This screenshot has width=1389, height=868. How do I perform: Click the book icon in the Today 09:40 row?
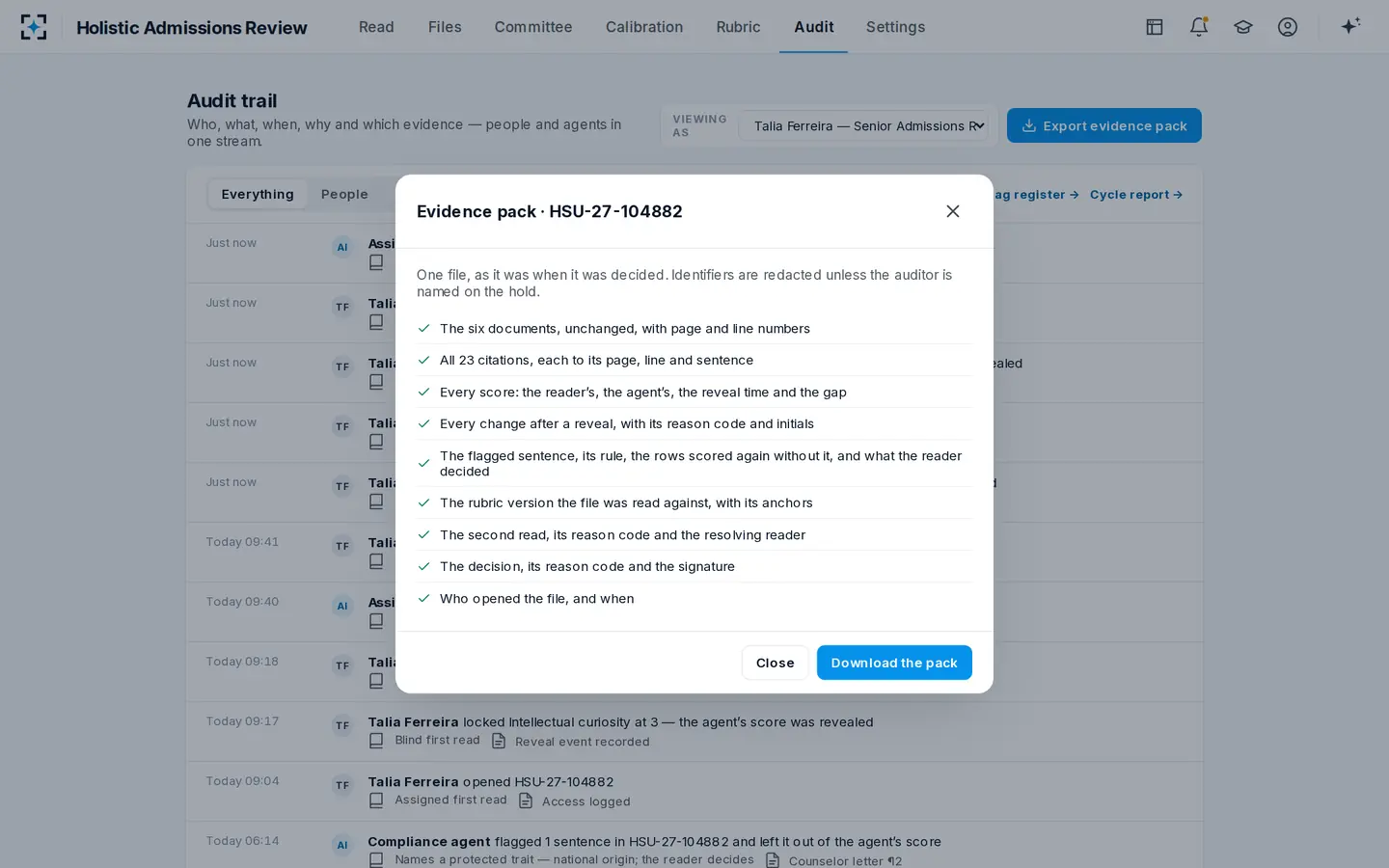tap(376, 621)
